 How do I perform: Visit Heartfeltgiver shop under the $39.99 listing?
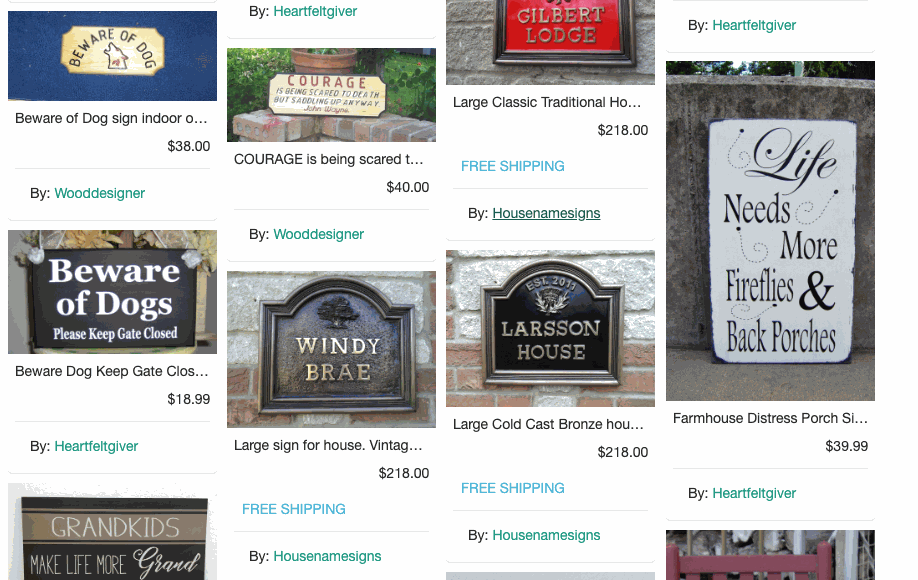tap(754, 493)
